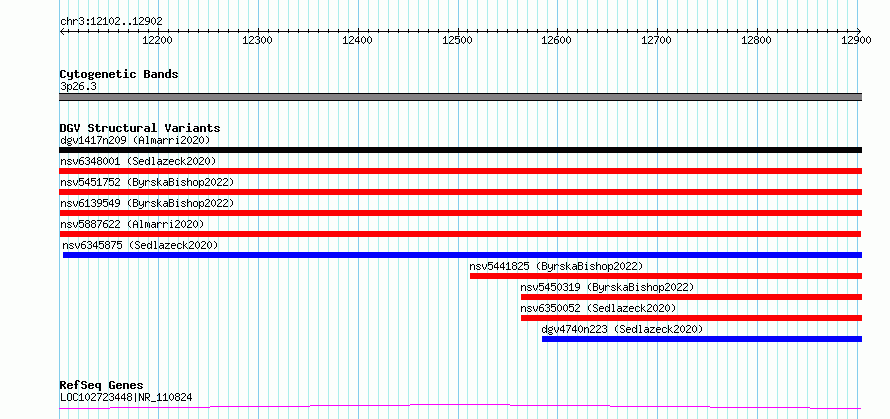
Task: Open the RefSeq Genes track title
Action: coord(101,386)
